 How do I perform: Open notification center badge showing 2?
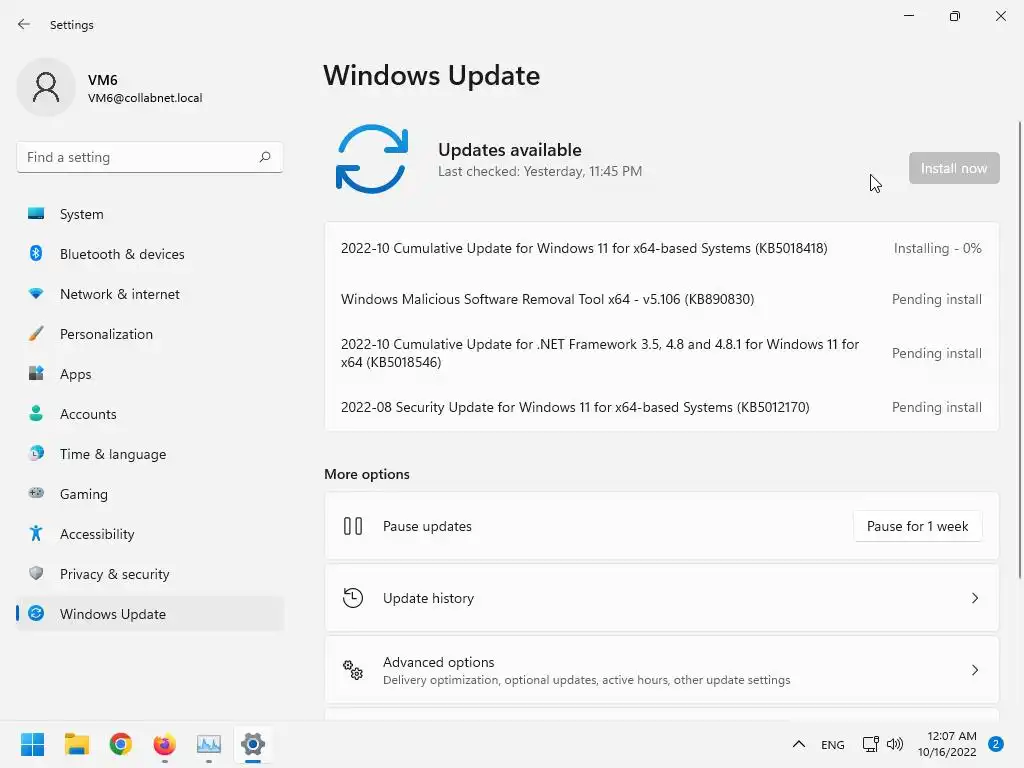996,744
